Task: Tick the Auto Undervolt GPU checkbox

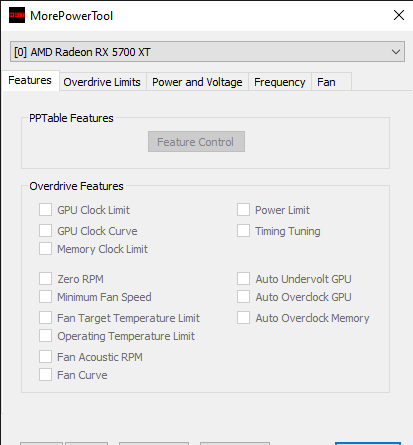Action: coord(243,279)
